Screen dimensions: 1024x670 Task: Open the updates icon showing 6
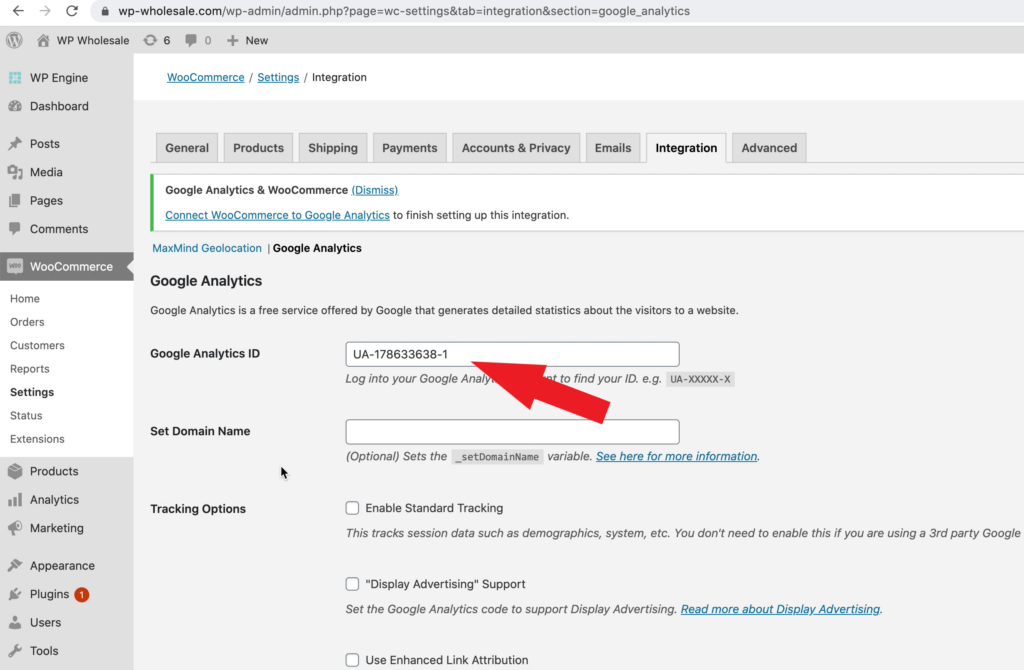click(x=150, y=40)
